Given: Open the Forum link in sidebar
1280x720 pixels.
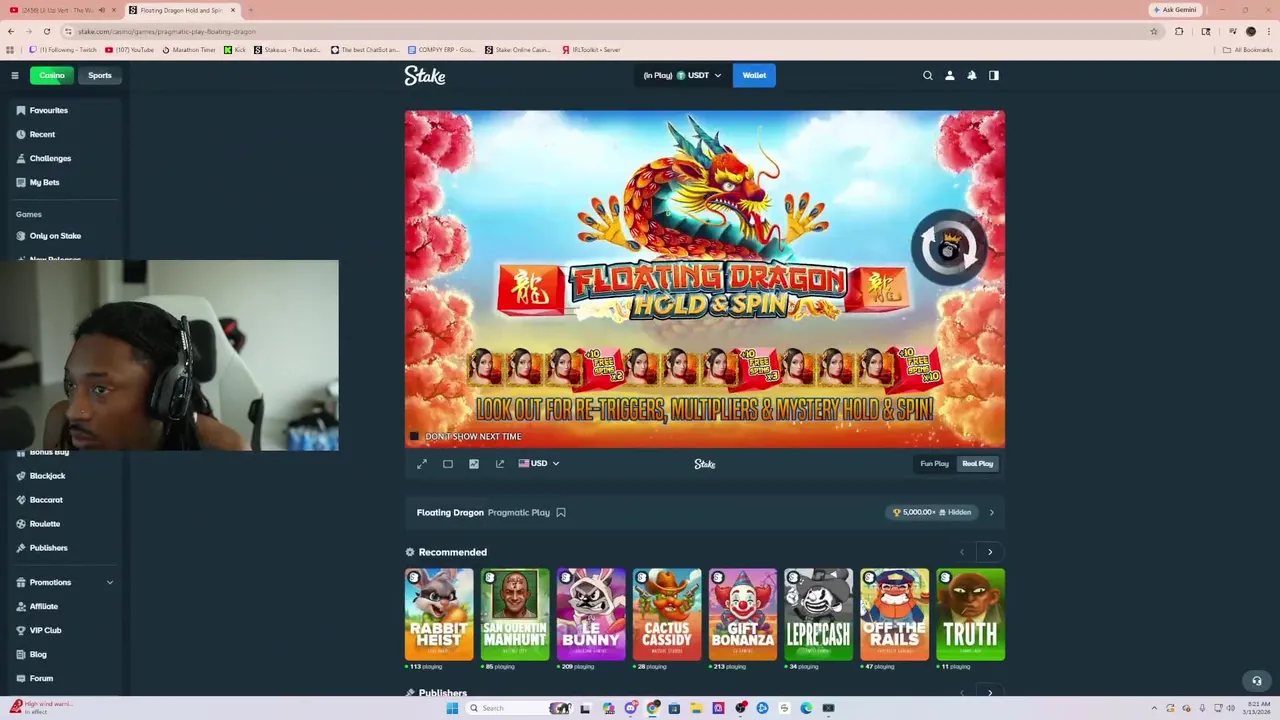Looking at the screenshot, I should (41, 678).
